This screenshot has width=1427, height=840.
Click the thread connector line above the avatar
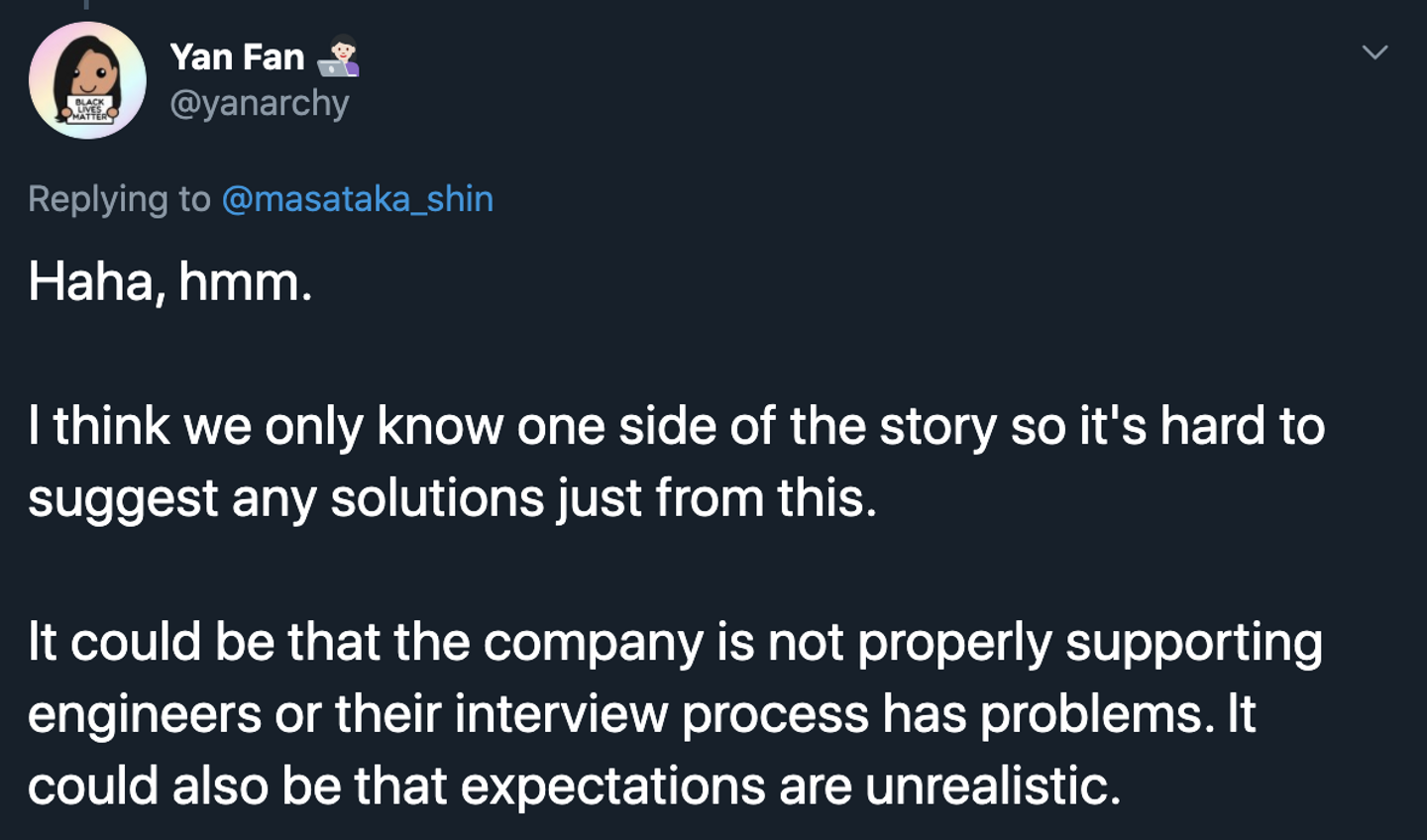click(87, 5)
